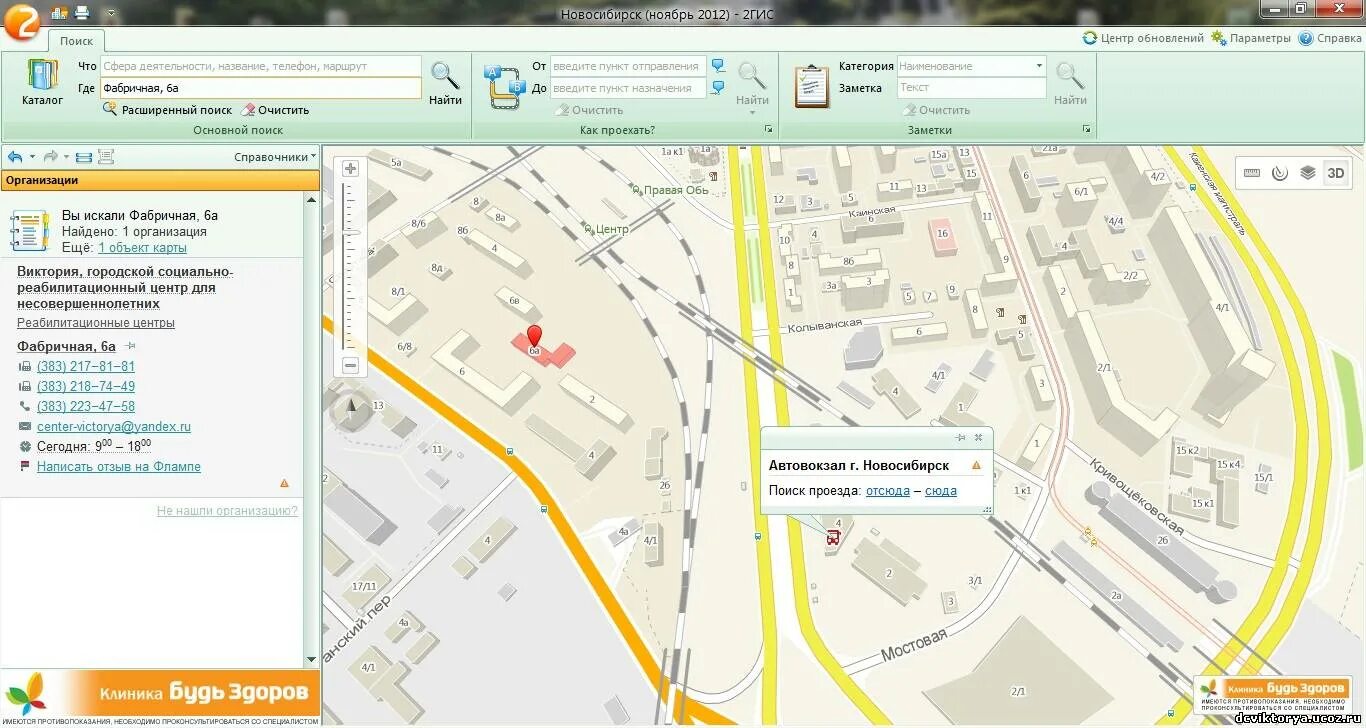Click the pin icon next to Фабричная, 6а

(130, 346)
